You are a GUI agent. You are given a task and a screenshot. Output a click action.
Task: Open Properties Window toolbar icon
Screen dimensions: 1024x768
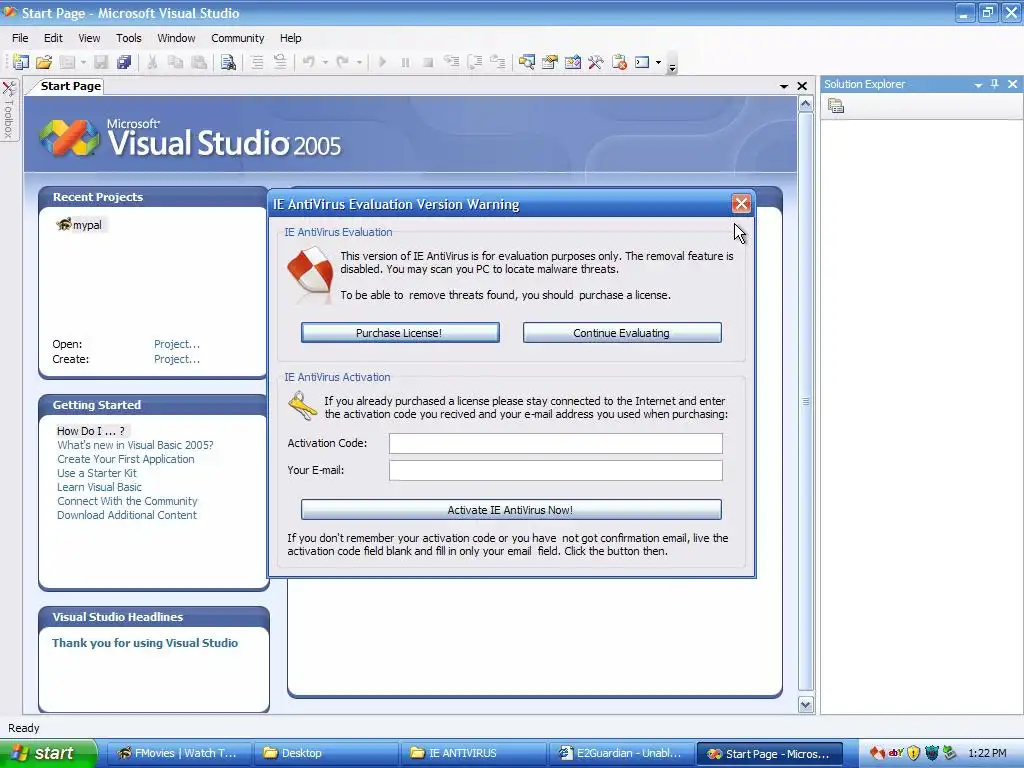(x=550, y=62)
